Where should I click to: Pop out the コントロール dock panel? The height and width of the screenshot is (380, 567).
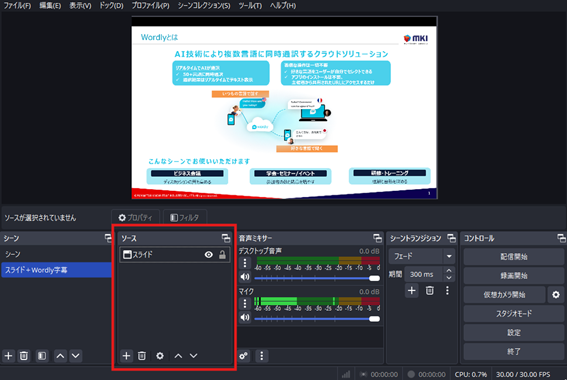tap(561, 238)
